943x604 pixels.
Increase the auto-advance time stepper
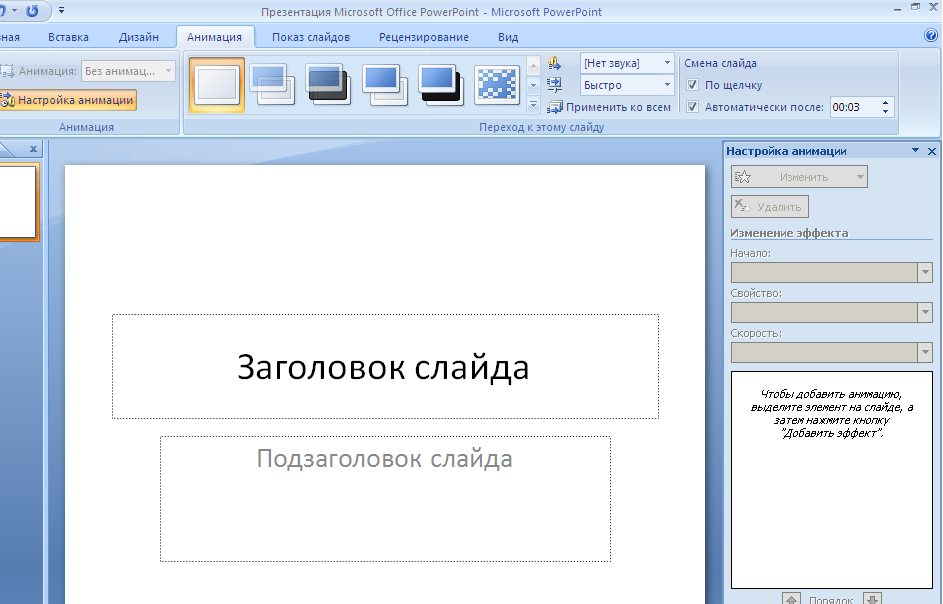pyautogui.click(x=885, y=103)
